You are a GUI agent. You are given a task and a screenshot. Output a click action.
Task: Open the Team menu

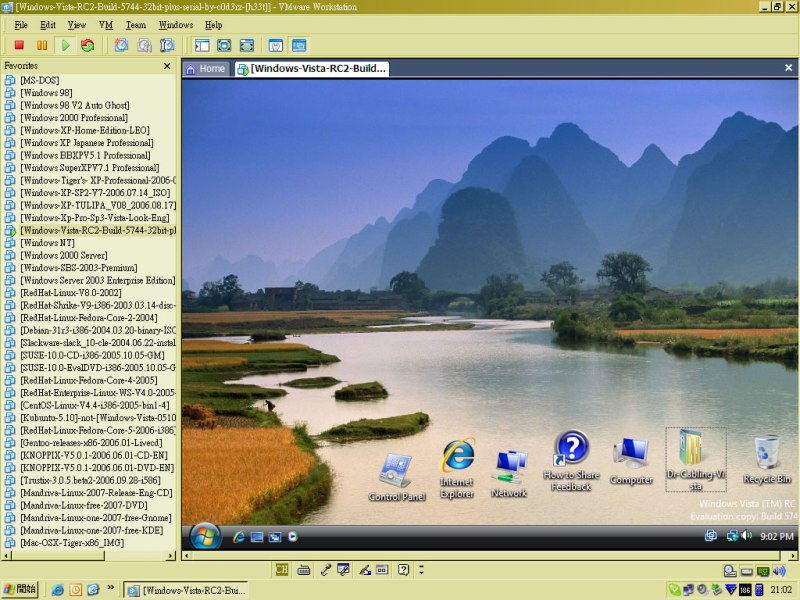[x=136, y=25]
